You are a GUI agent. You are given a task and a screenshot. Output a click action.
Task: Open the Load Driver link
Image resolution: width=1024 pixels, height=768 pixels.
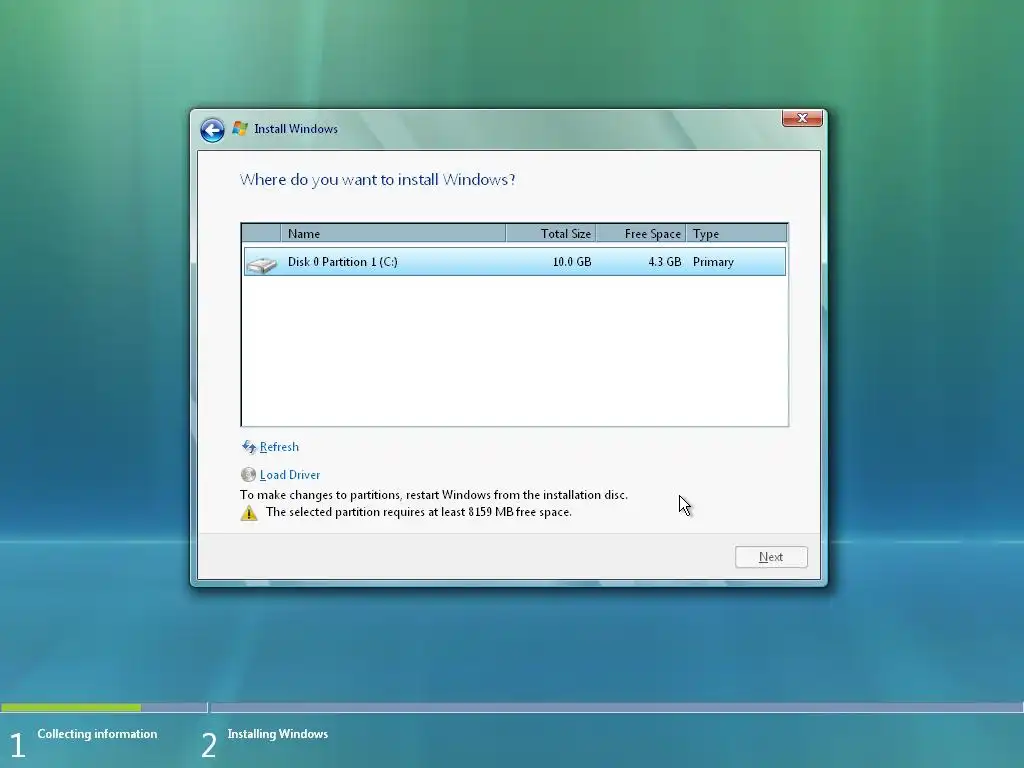290,475
